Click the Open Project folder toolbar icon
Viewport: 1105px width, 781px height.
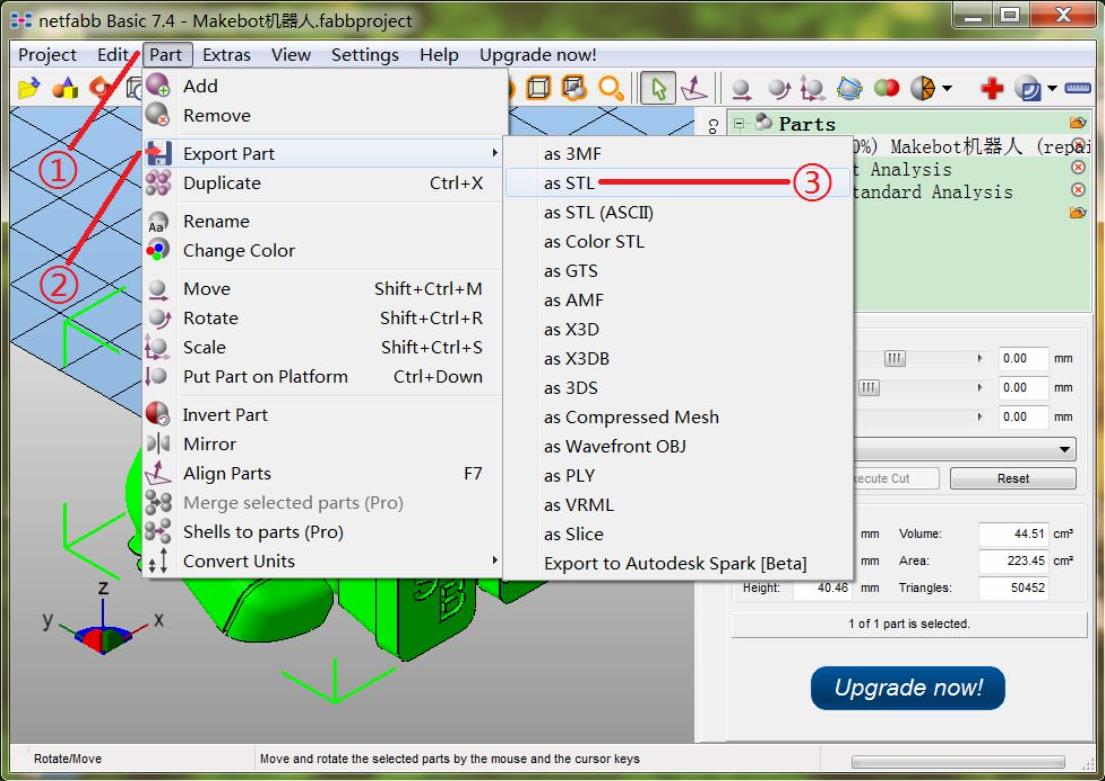pyautogui.click(x=29, y=88)
